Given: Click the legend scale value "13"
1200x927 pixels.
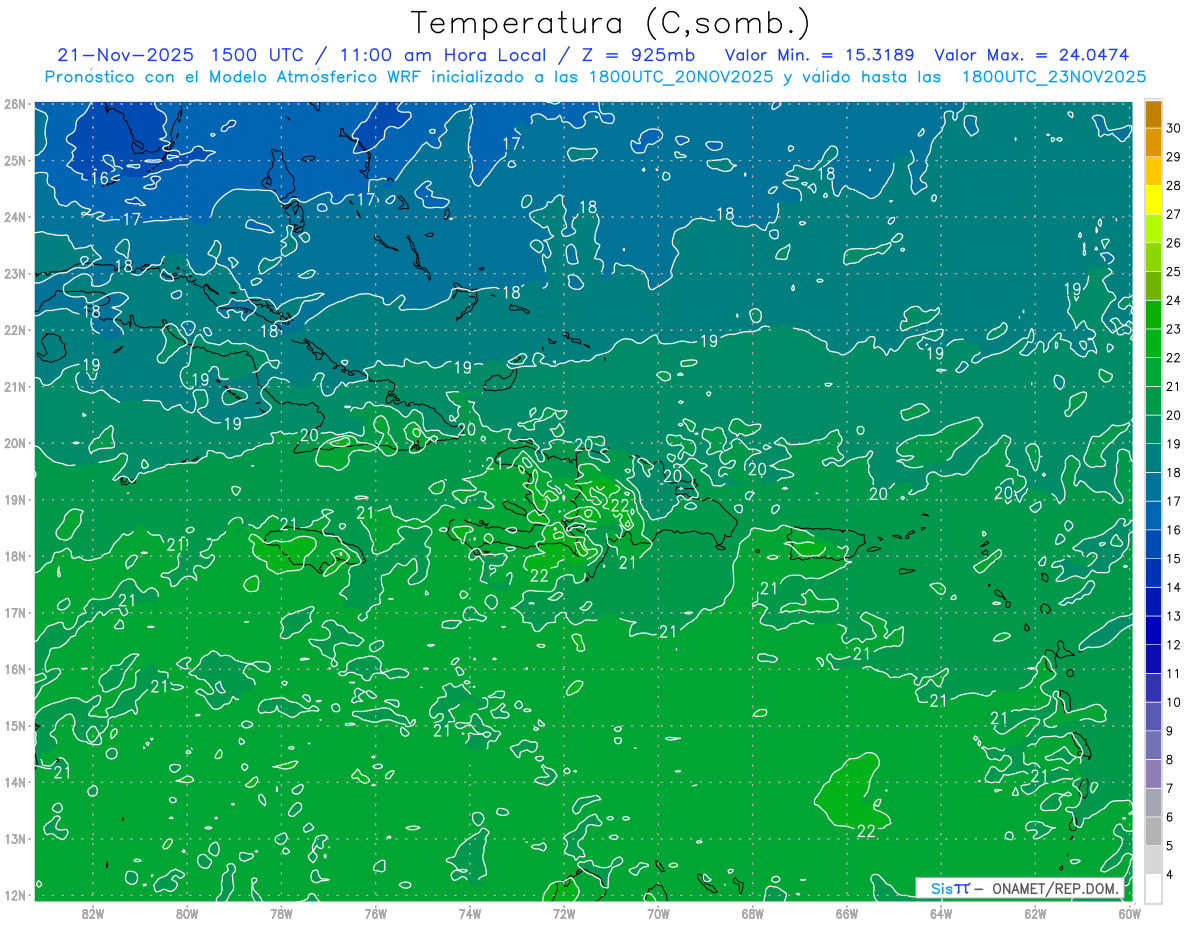Looking at the screenshot, I should [x=1173, y=616].
